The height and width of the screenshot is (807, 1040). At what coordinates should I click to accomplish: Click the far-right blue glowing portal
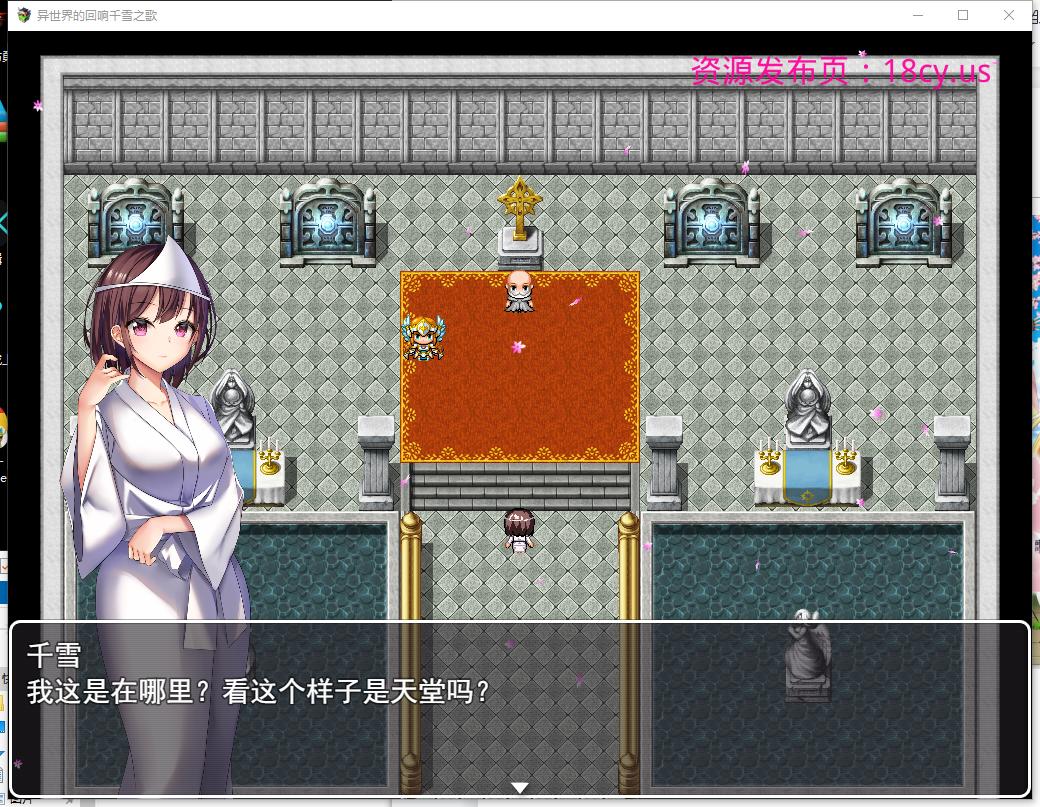[902, 222]
